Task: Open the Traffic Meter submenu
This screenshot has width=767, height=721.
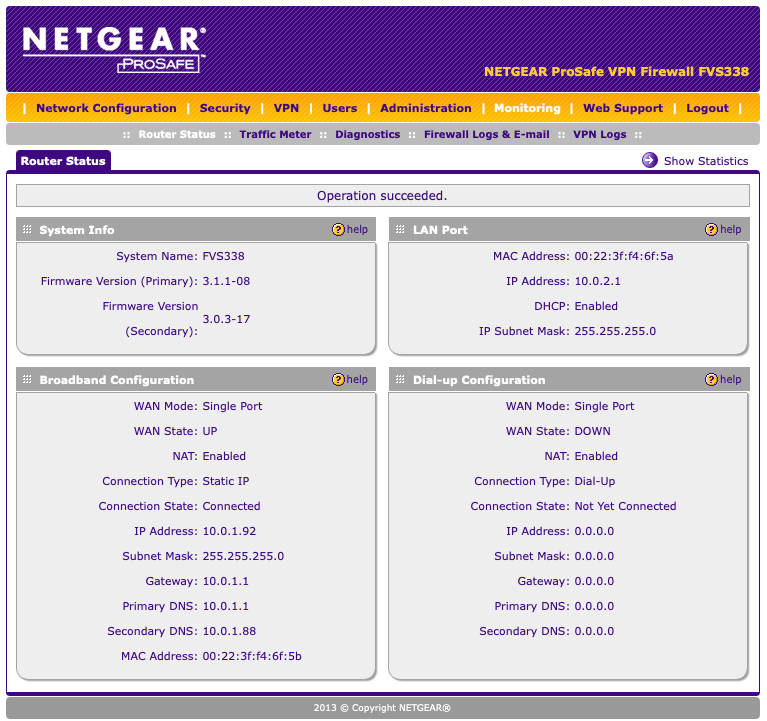Action: [x=275, y=134]
